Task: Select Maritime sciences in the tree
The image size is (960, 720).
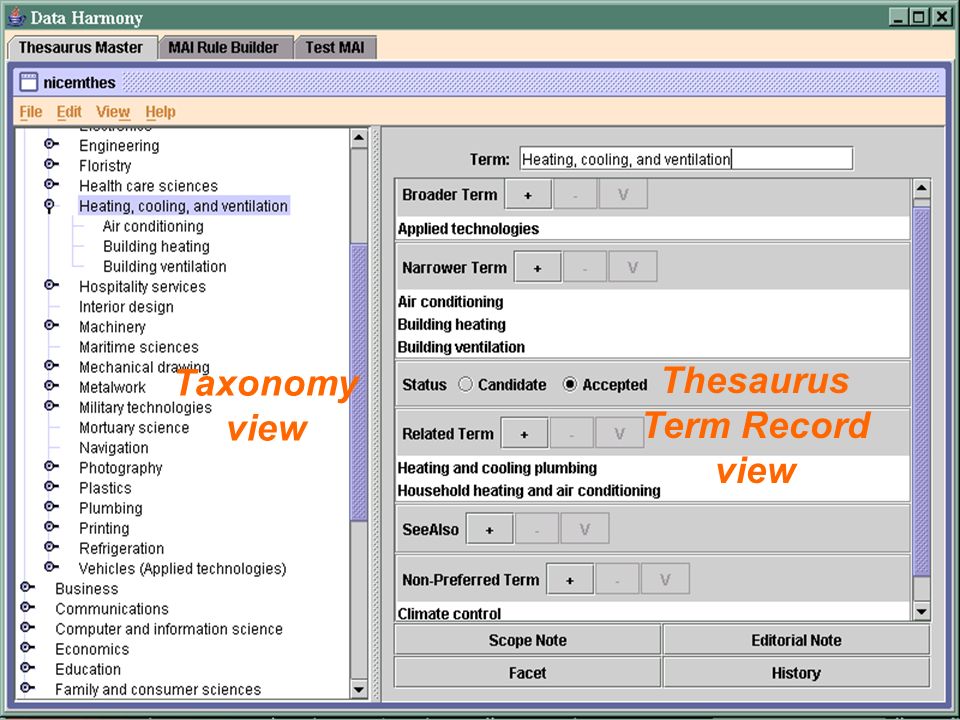Action: pyautogui.click(x=139, y=347)
